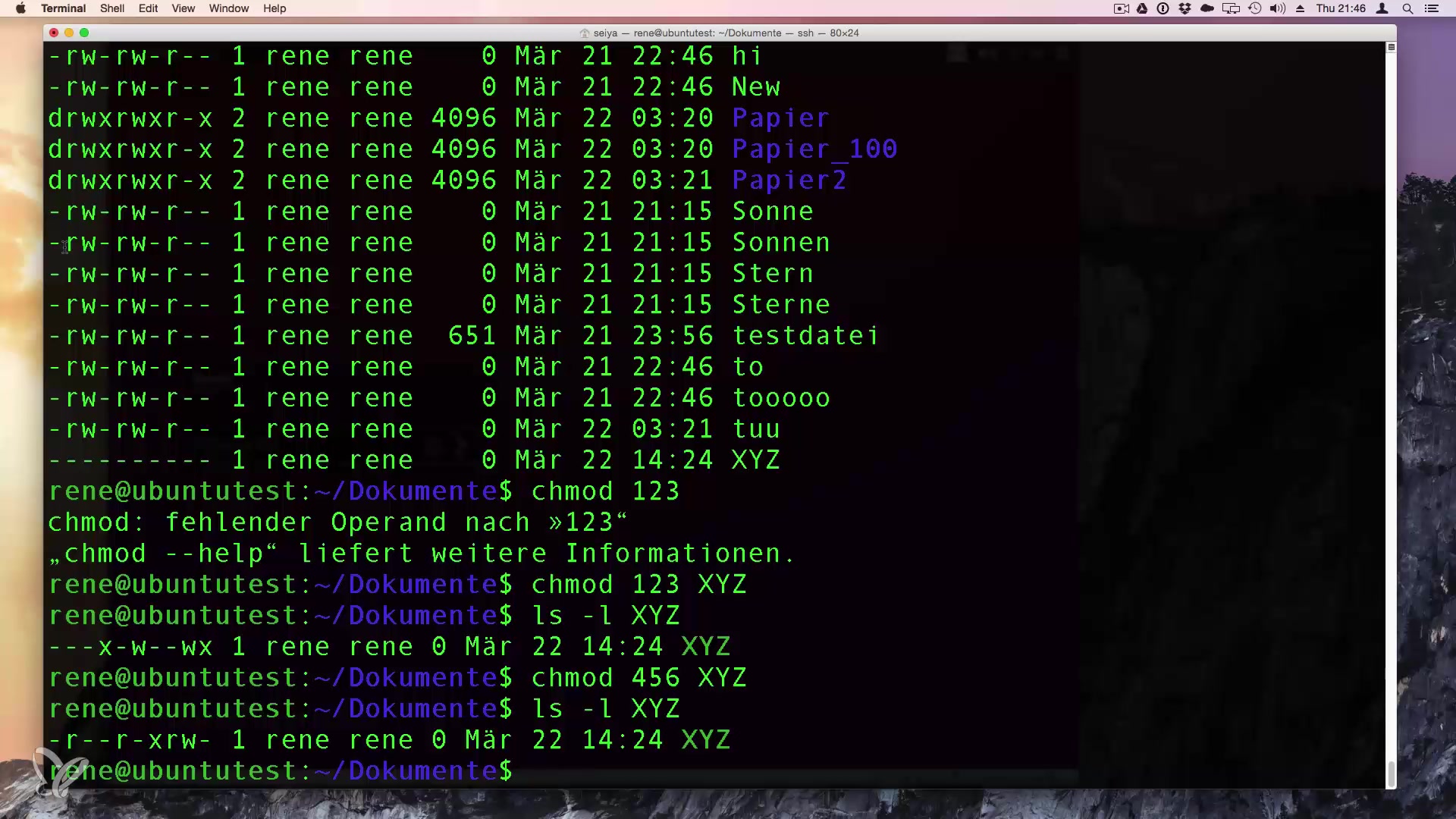Image resolution: width=1456 pixels, height=819 pixels.
Task: Open the Shell menu
Action: 112,8
